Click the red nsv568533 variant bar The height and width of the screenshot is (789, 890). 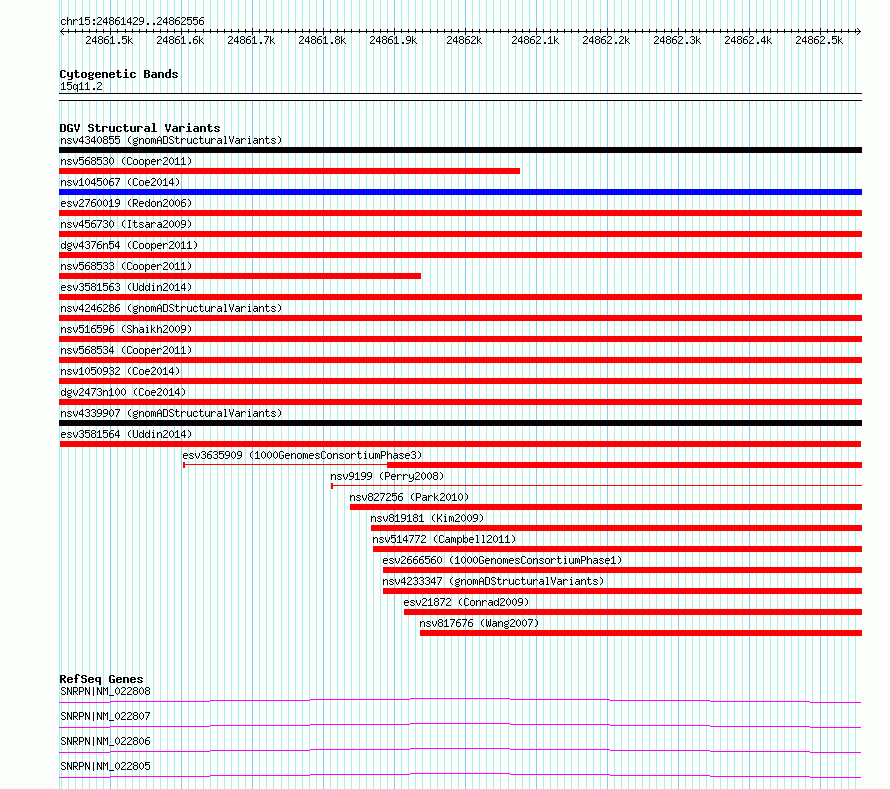pyautogui.click(x=240, y=276)
